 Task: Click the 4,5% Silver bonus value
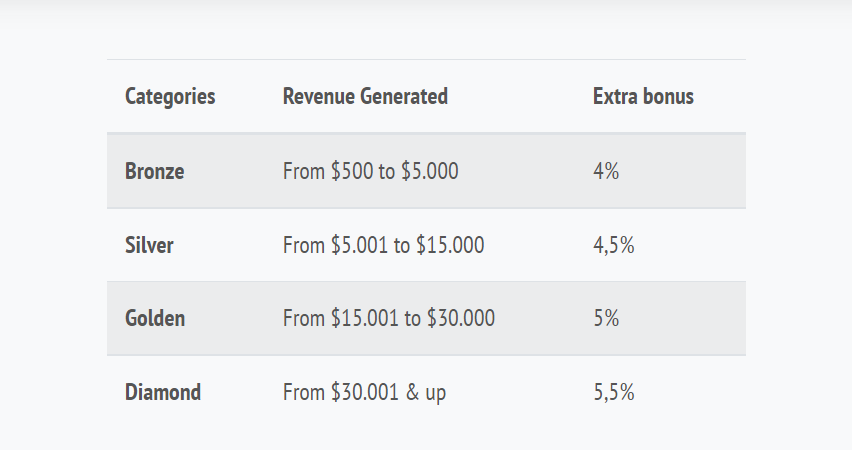614,245
